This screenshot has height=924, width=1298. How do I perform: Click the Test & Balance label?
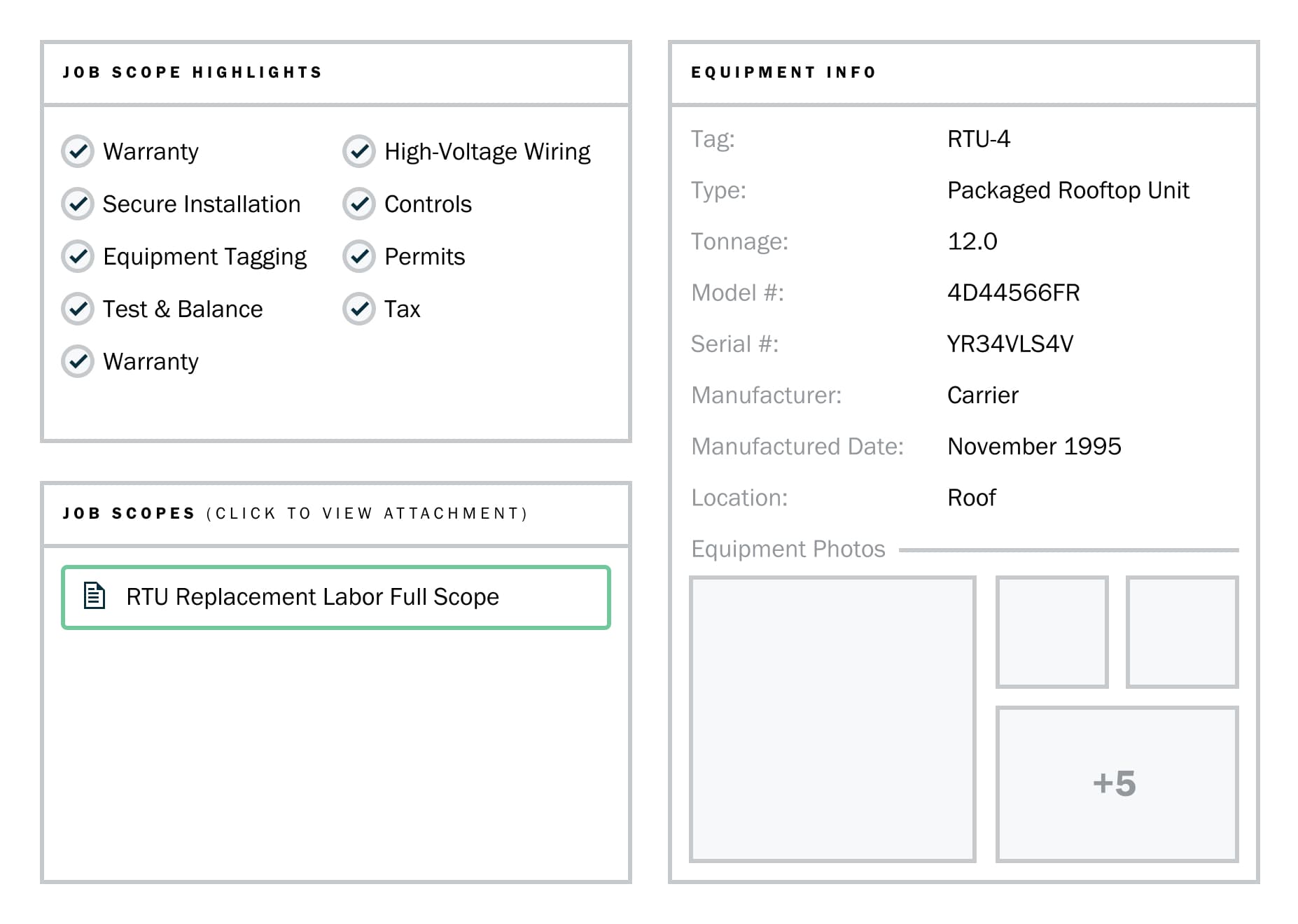click(183, 309)
